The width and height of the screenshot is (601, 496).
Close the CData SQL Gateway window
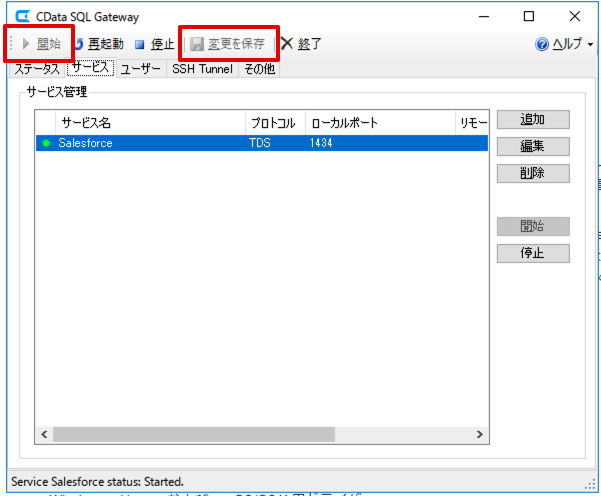(575, 16)
